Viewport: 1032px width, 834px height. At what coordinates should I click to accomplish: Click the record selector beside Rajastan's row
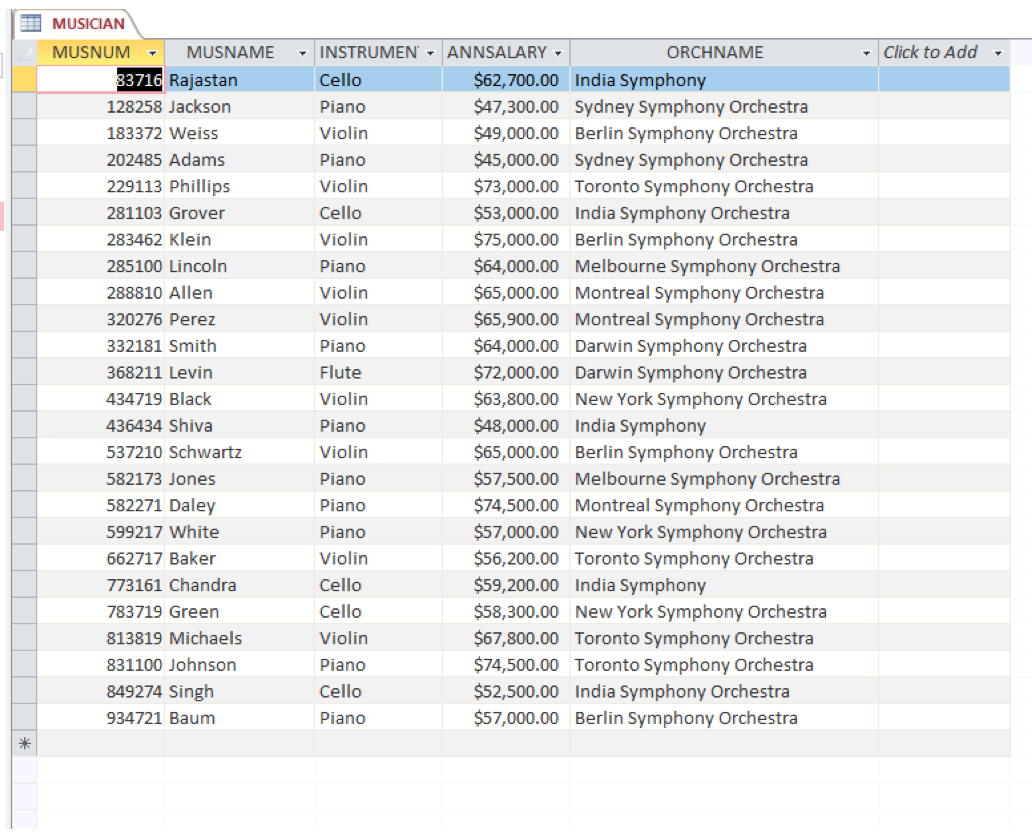click(26, 80)
